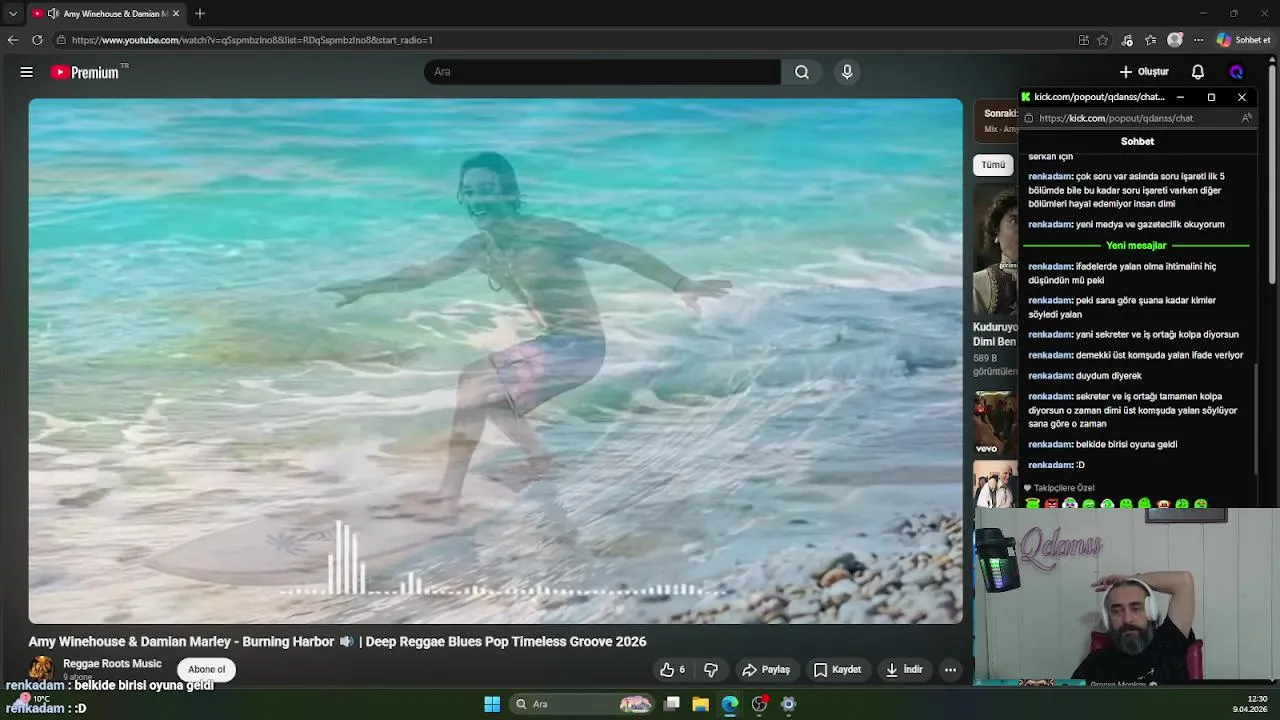1280x720 pixels.
Task: Subscribe with the Abone ol button
Action: (x=207, y=669)
